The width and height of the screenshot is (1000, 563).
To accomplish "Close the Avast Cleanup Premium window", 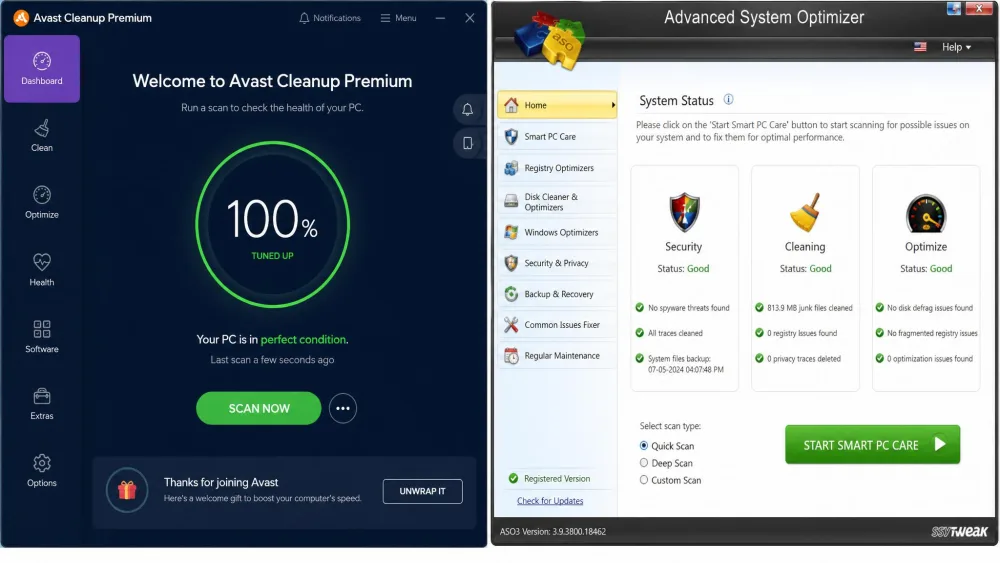I will click(469, 18).
